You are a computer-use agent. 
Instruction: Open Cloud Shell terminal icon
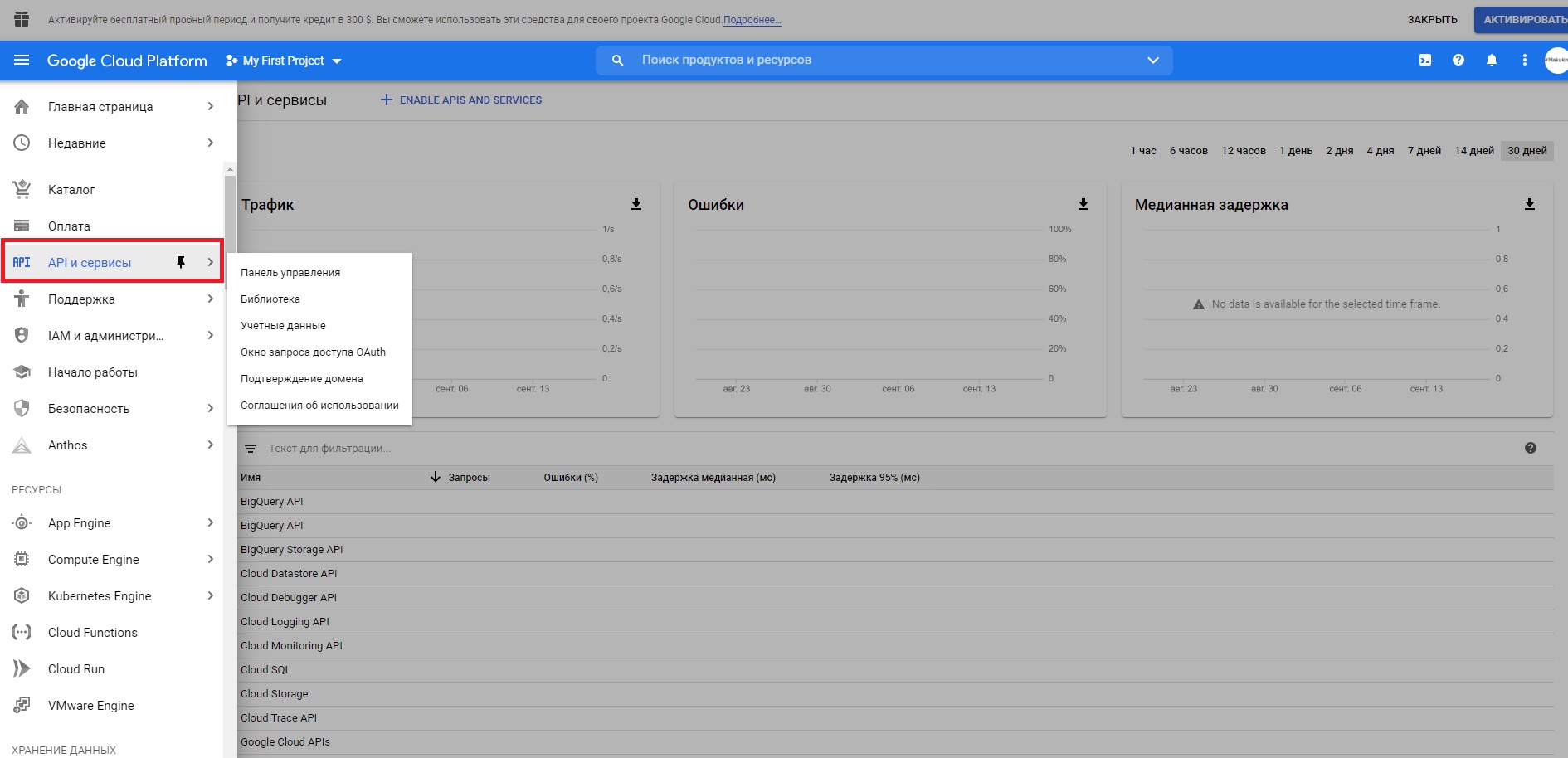pyautogui.click(x=1425, y=61)
